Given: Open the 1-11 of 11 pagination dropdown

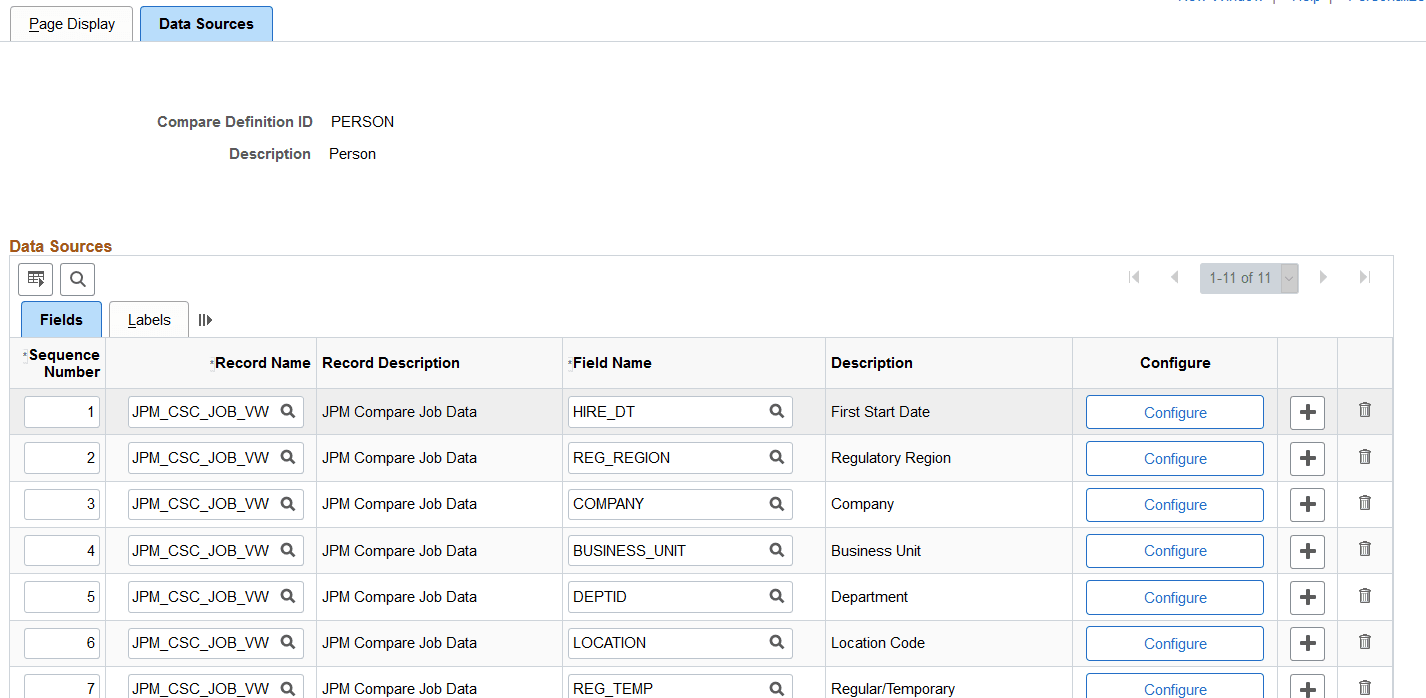Looking at the screenshot, I should pos(1288,277).
